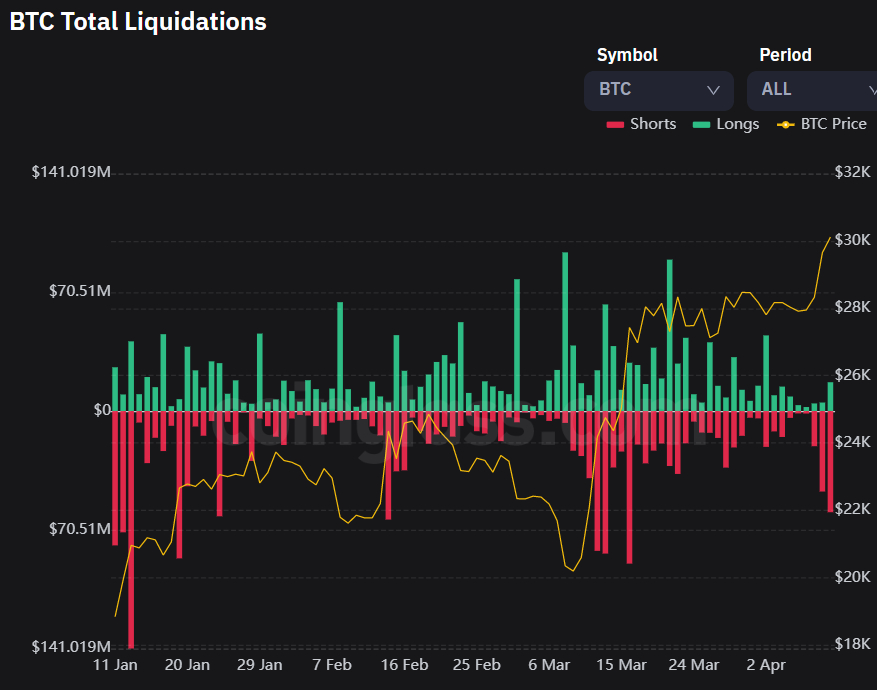Select the last red Shorts bar at the right edge
The image size is (877, 690).
click(830, 460)
